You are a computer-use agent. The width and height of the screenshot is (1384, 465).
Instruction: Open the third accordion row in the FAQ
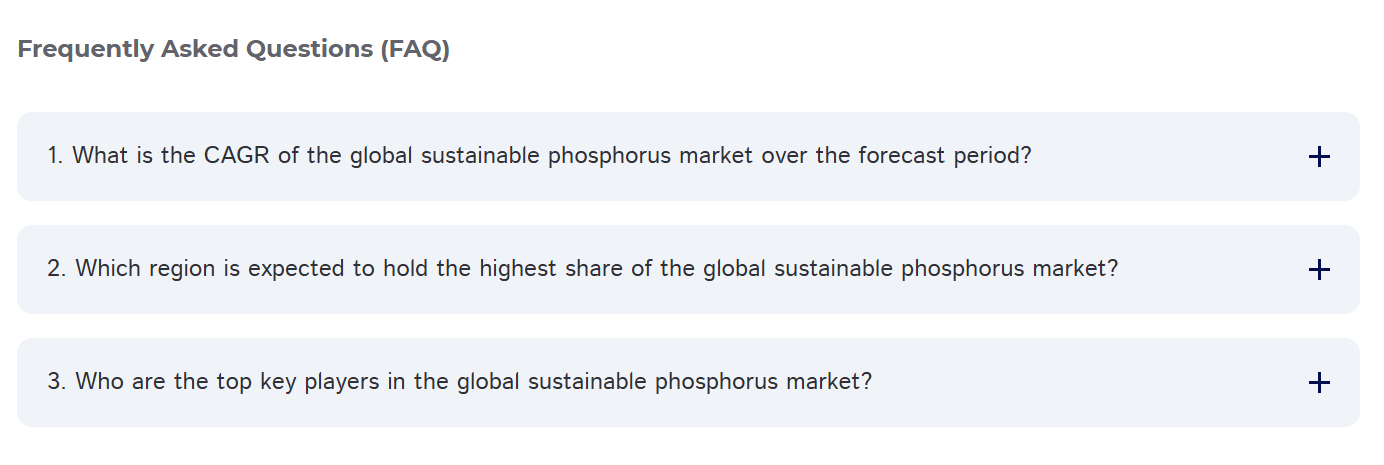click(687, 383)
